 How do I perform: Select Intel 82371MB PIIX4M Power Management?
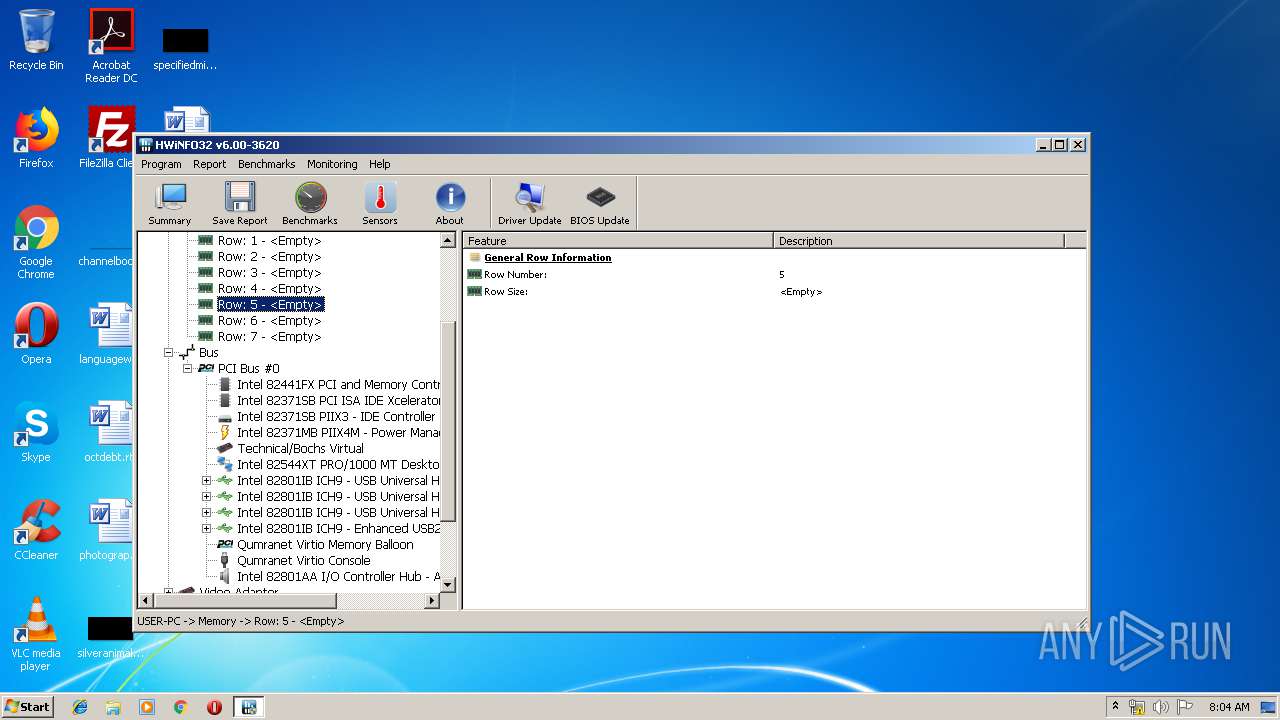click(338, 433)
